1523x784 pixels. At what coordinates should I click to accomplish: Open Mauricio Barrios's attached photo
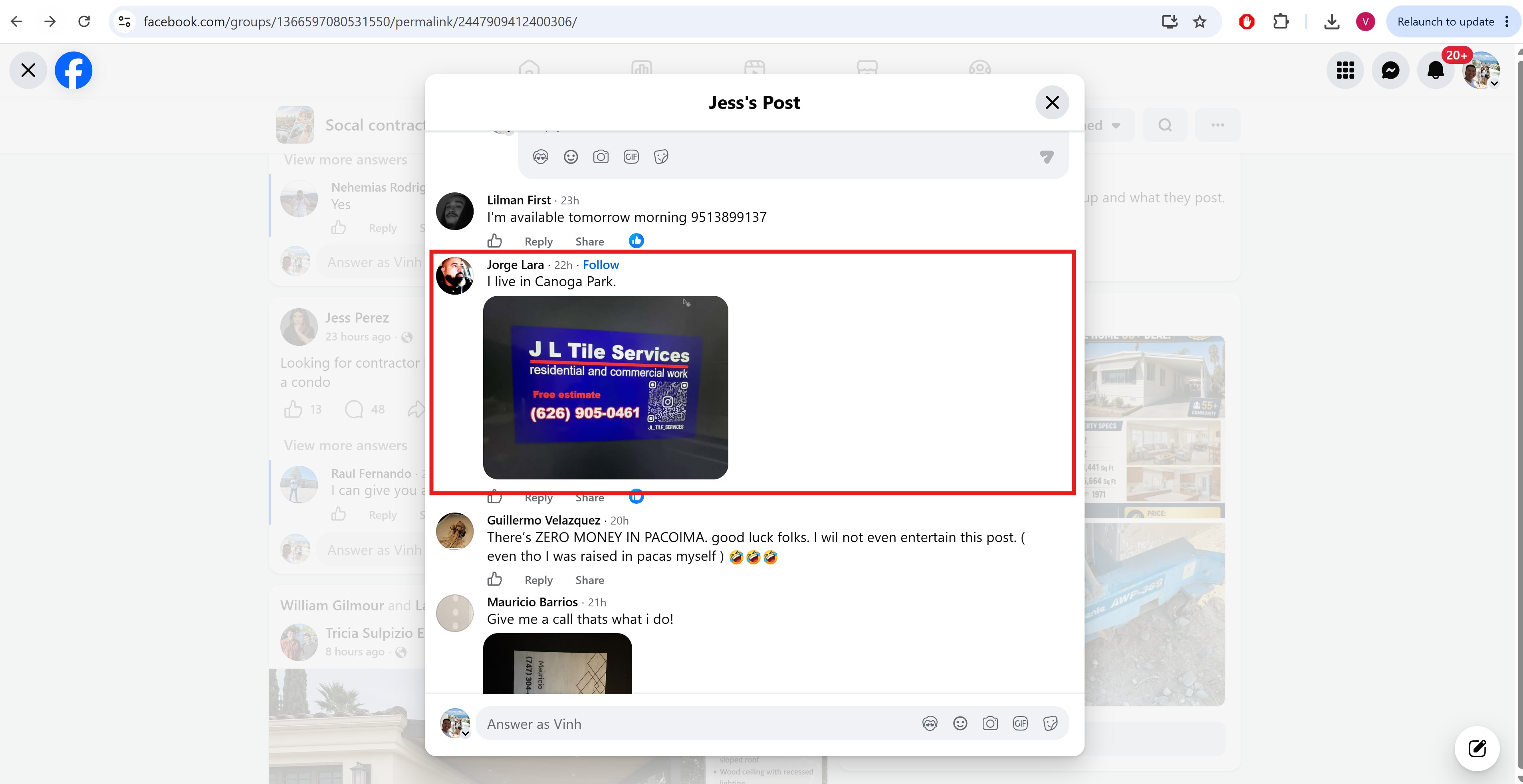click(x=557, y=663)
